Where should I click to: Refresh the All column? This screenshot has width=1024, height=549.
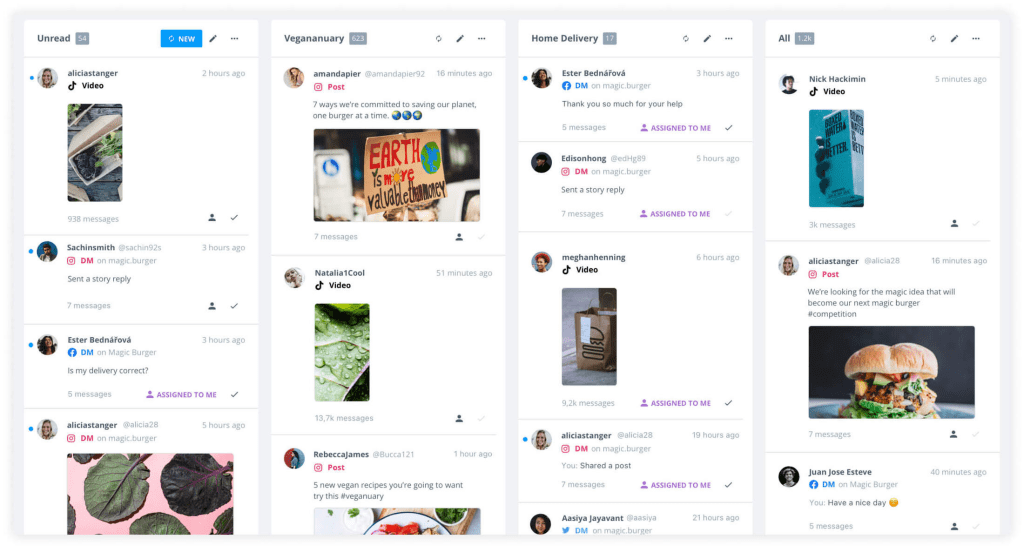[x=933, y=39]
